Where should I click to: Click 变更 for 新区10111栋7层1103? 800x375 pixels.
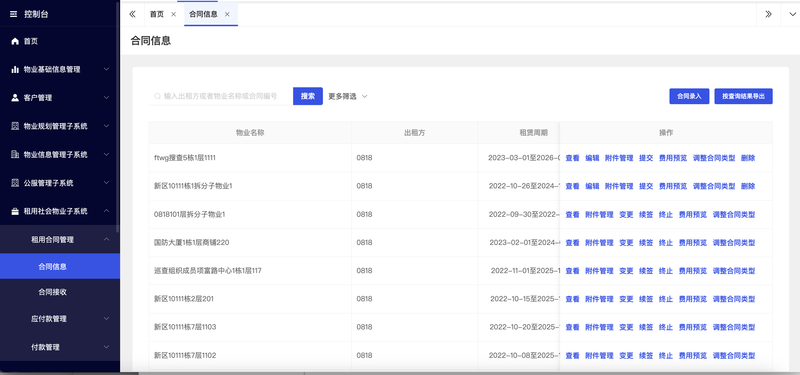[626, 327]
